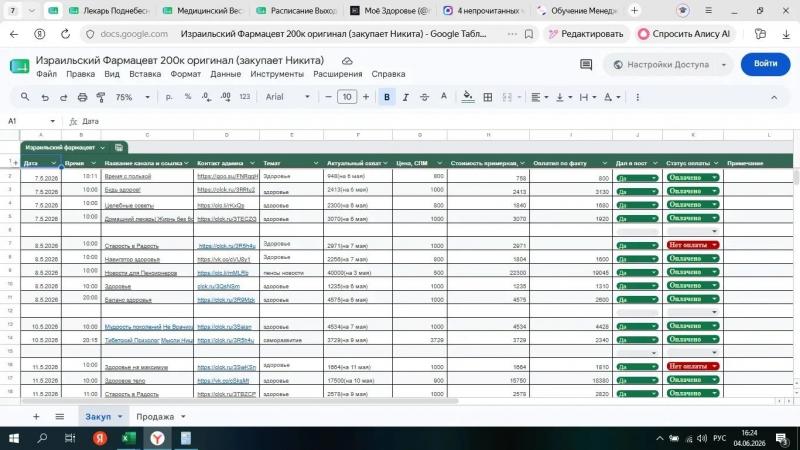This screenshot has height=450, width=800.
Task: Open the comments history icon
Action: tap(586, 64)
